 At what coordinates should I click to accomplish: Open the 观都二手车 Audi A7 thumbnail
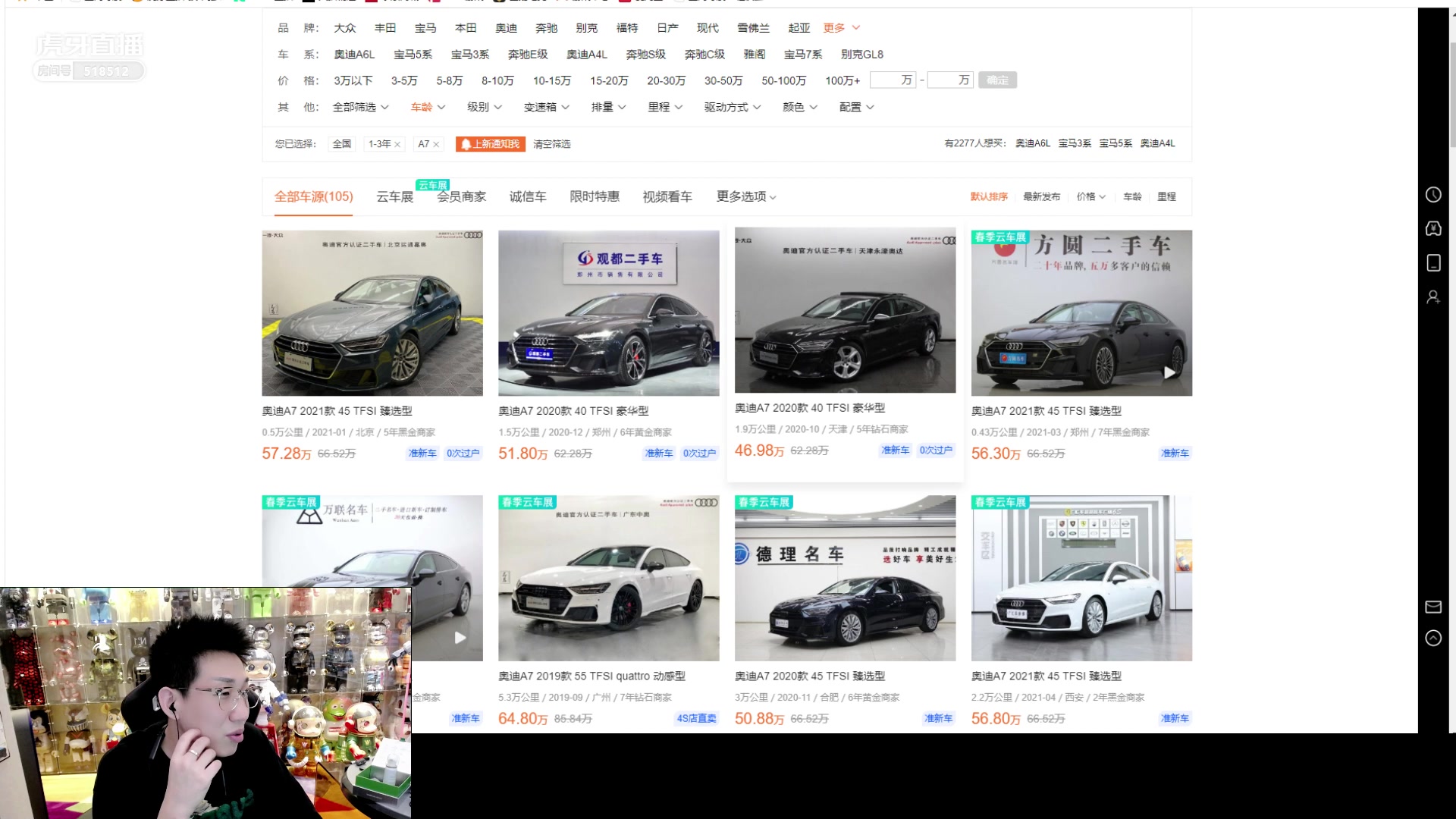point(608,312)
